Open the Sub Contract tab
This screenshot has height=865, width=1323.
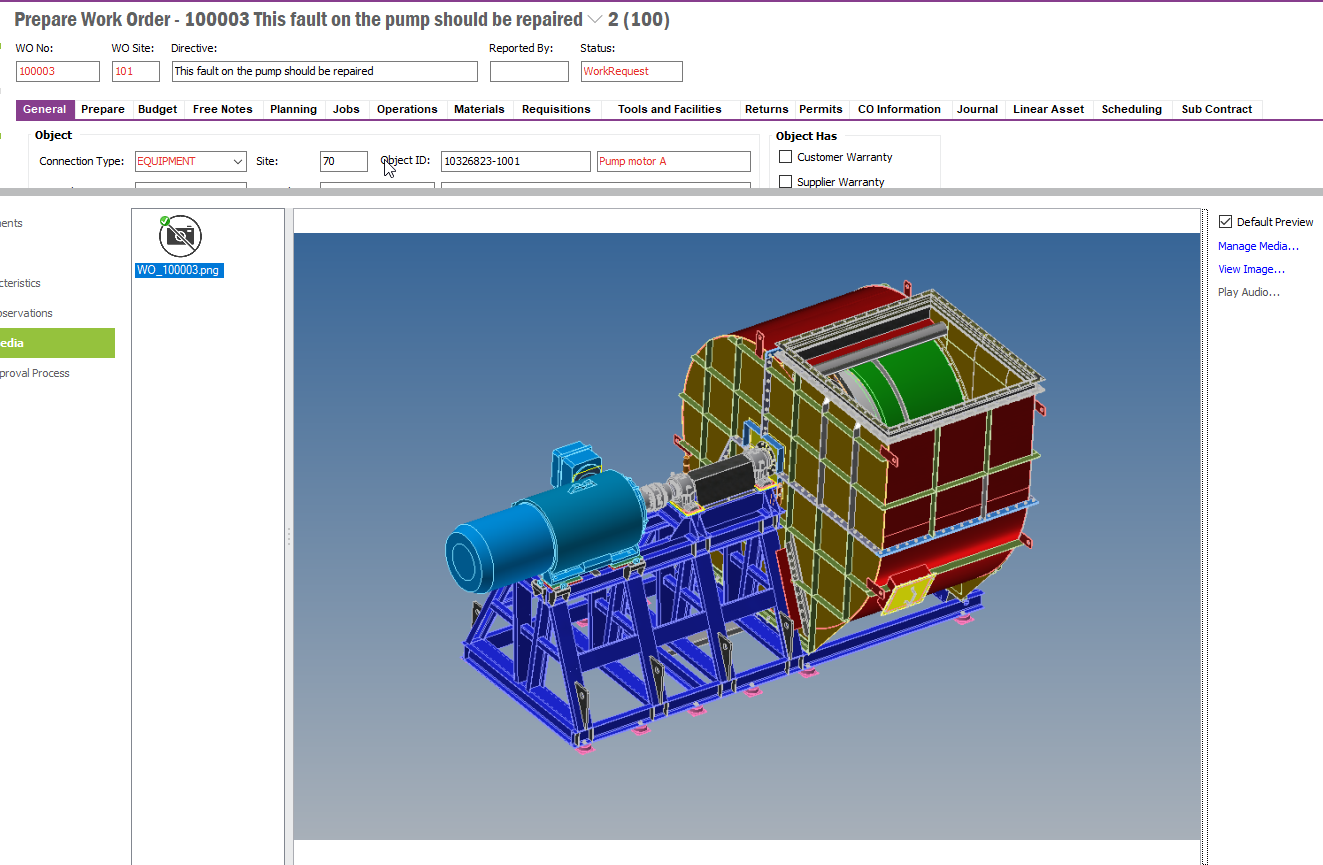(x=1216, y=109)
